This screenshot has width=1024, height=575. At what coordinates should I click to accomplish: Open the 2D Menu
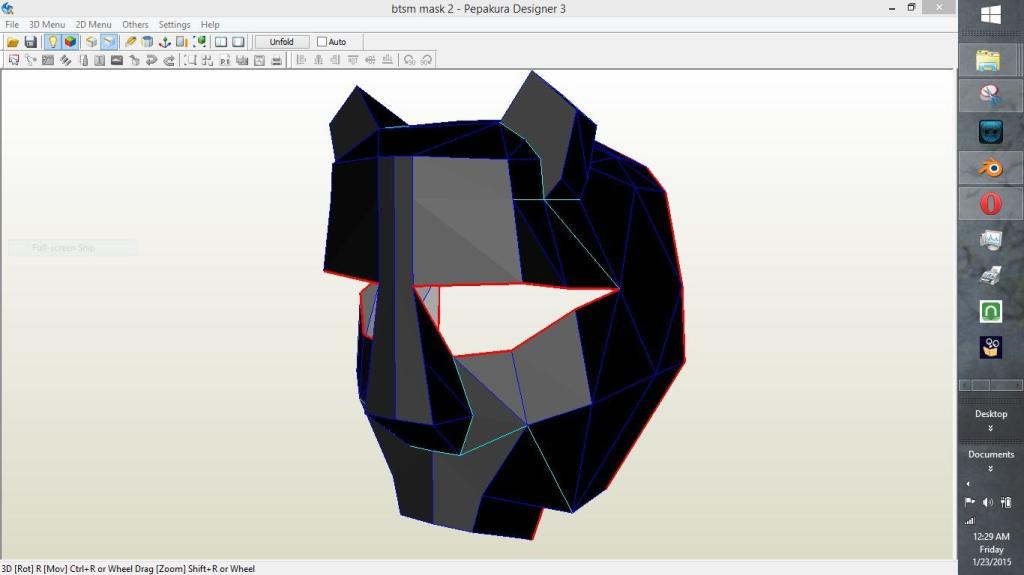[x=93, y=24]
